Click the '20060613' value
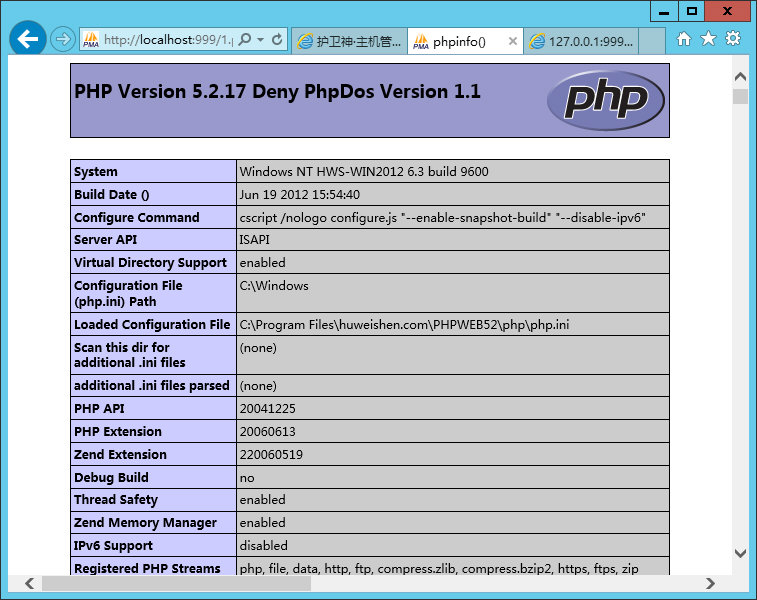 coord(267,432)
